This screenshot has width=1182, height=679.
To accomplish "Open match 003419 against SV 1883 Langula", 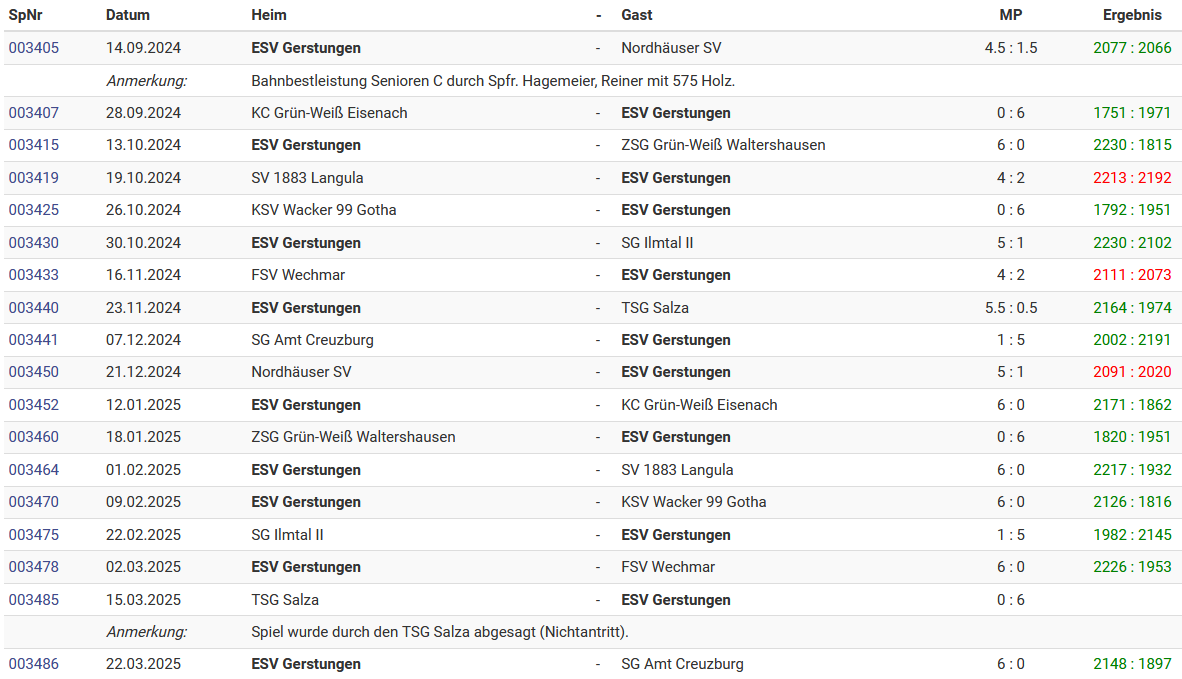I will [34, 179].
